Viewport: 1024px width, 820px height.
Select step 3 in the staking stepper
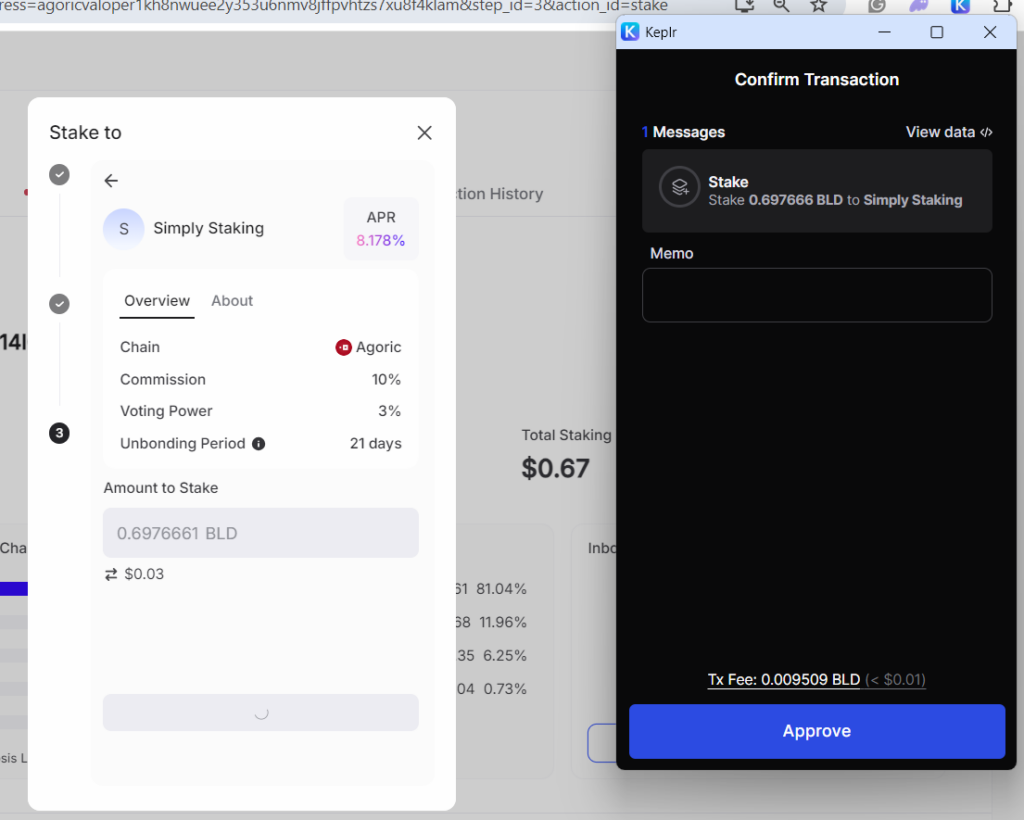[60, 433]
